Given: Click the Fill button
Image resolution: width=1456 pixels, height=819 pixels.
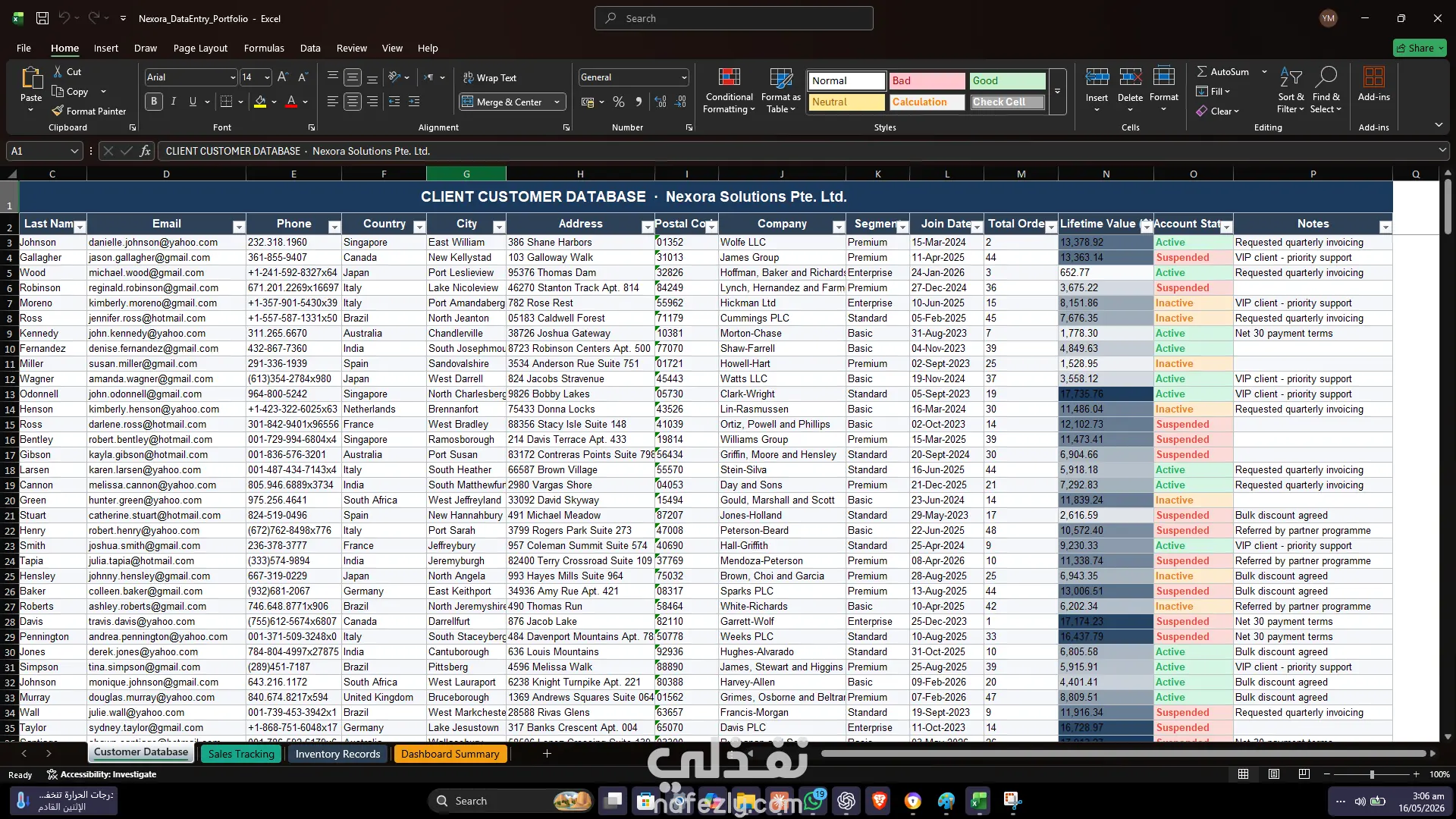Looking at the screenshot, I should pos(1213,92).
